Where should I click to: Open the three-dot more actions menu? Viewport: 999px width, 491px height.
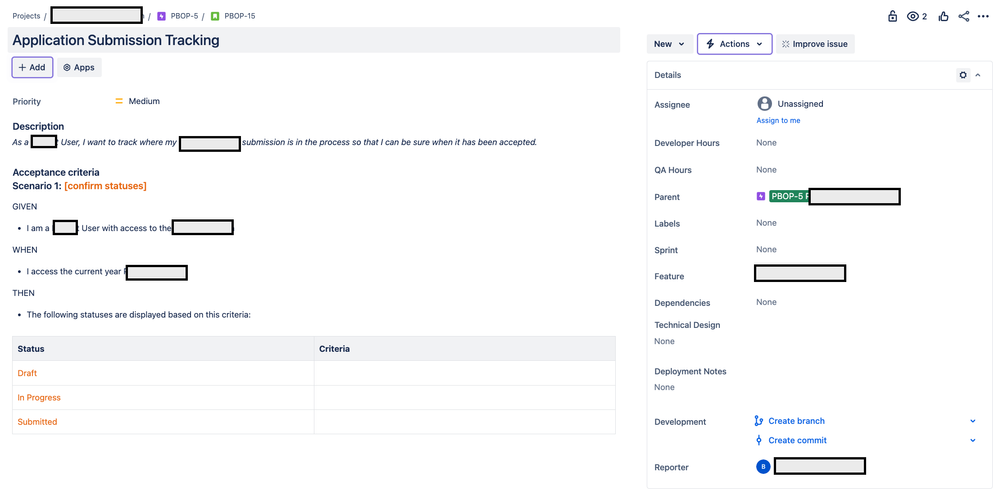point(983,17)
